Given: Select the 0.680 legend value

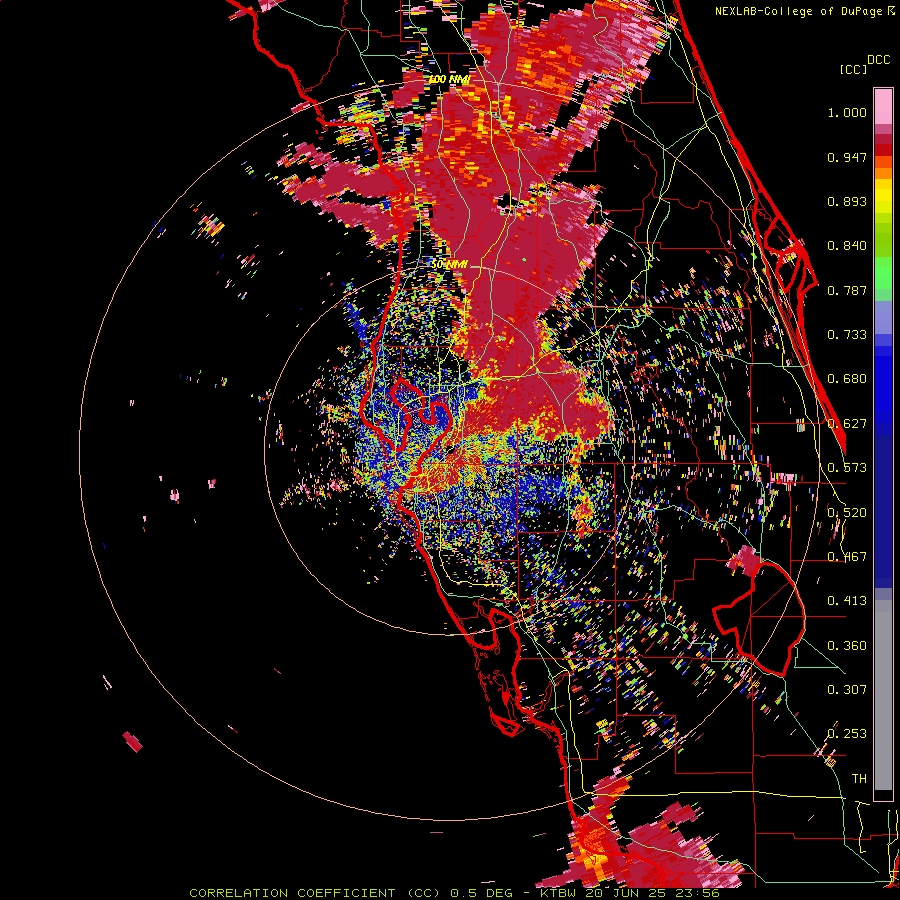Looking at the screenshot, I should point(847,379).
